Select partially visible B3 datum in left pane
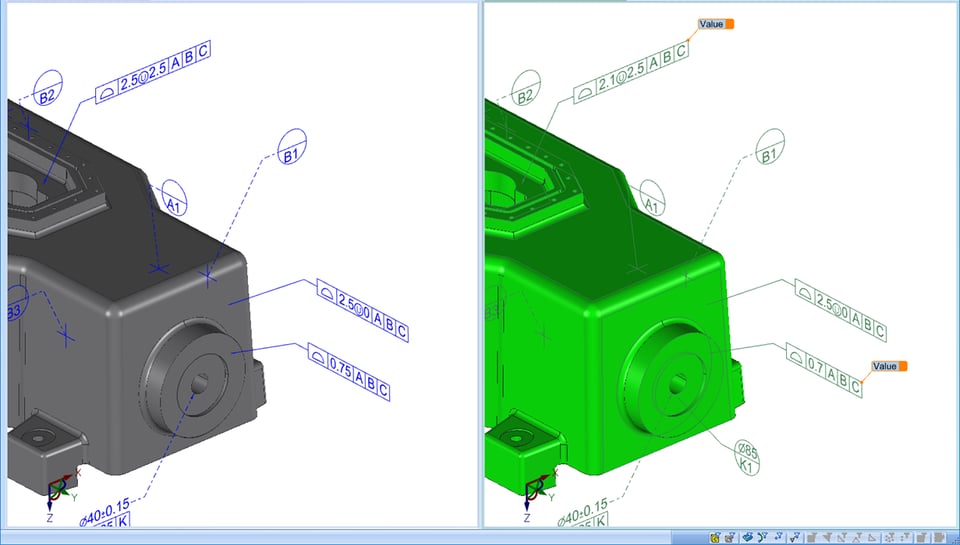 [16, 304]
